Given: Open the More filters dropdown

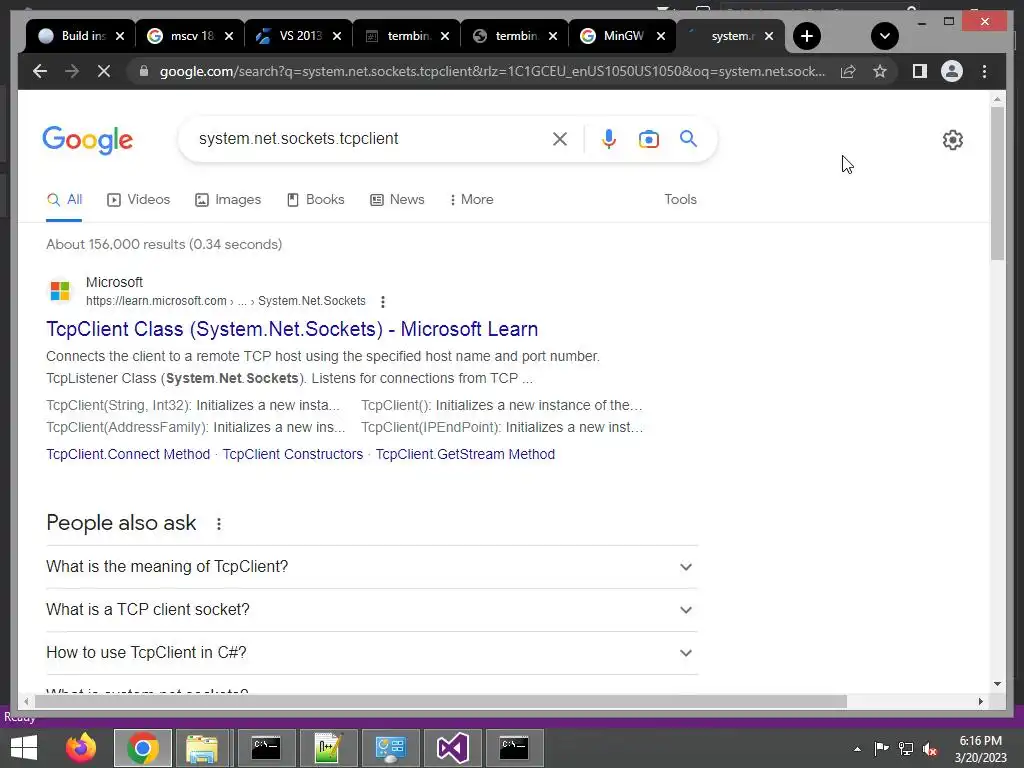Looking at the screenshot, I should click(x=472, y=200).
